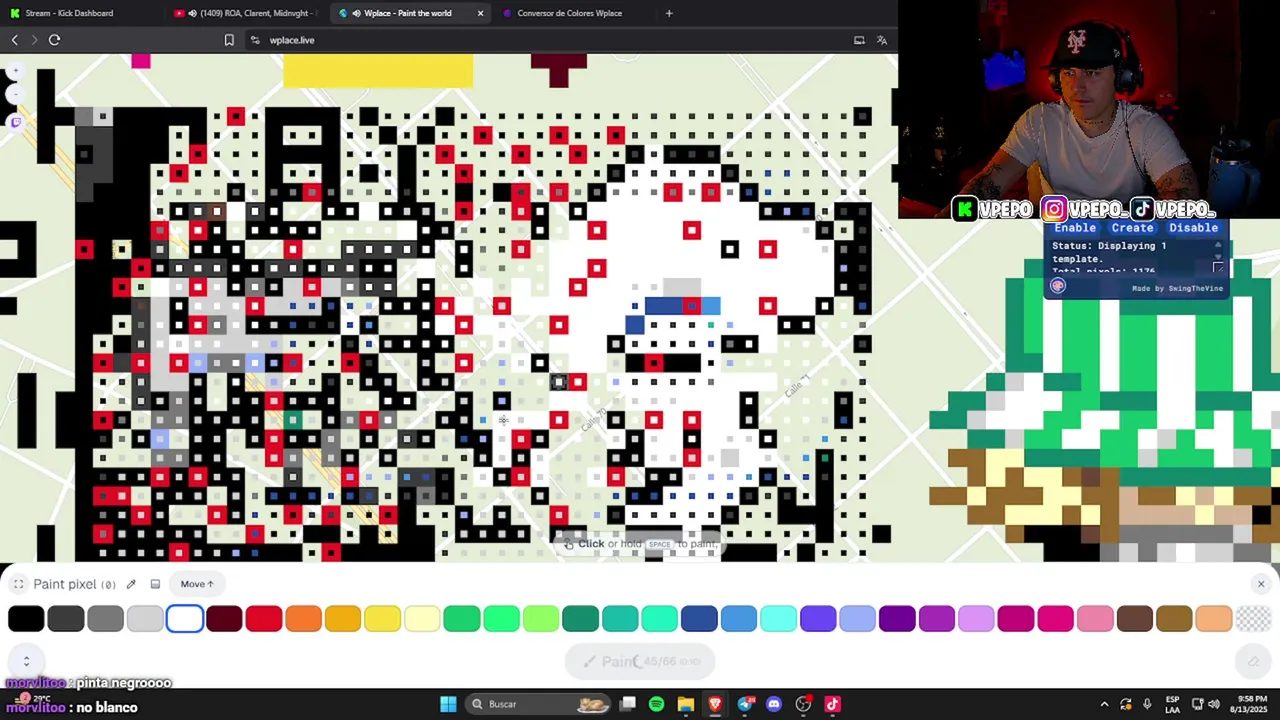
Task: Click the Blue Marble palette icon
Action: 1058,286
